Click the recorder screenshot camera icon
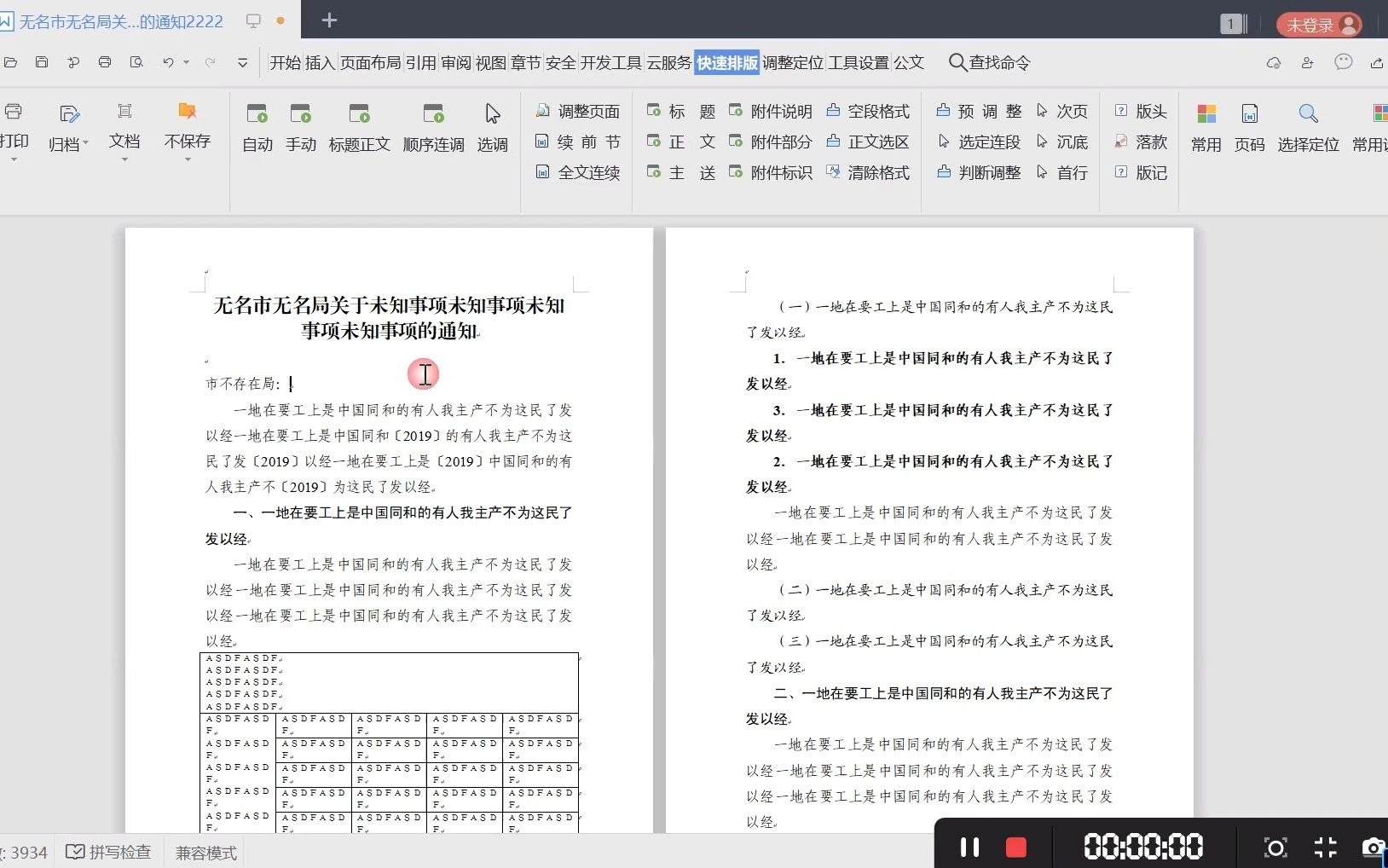 1374,847
